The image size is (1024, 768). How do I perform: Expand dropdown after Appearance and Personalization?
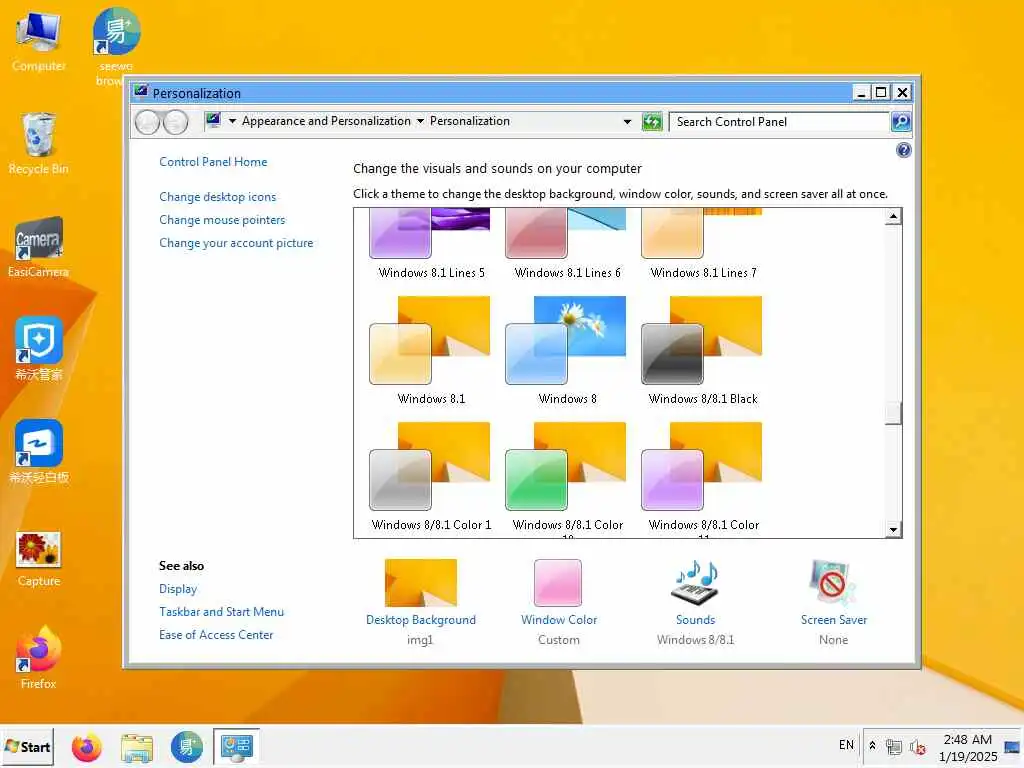(x=420, y=121)
